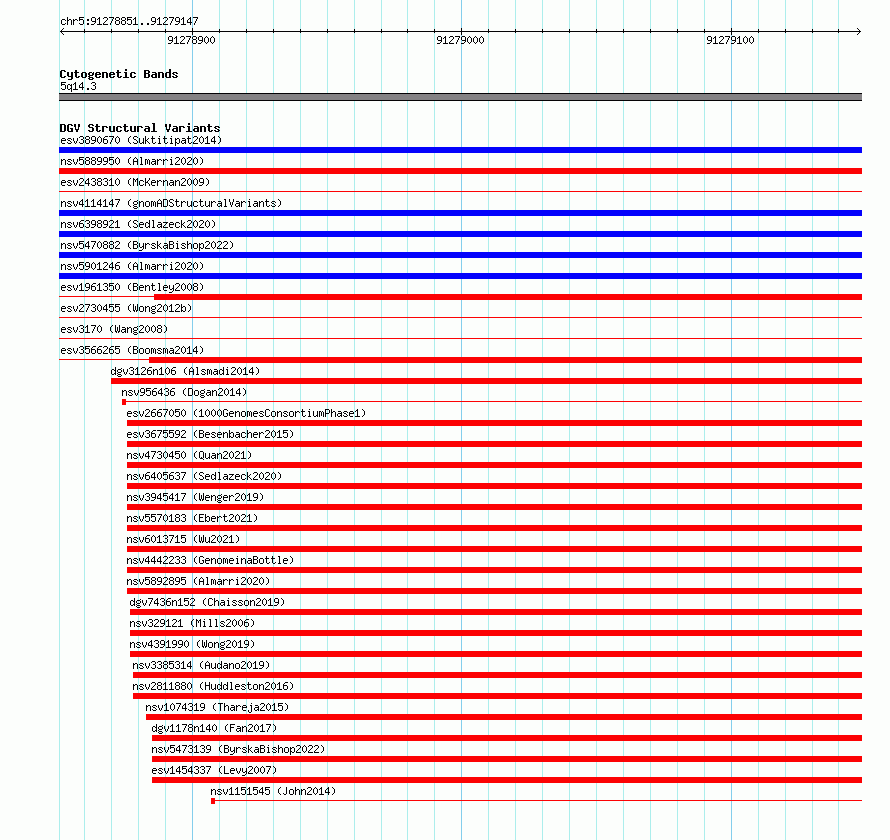Click the Cytogenetic Bands track title
The image size is (890, 840).
(119, 74)
